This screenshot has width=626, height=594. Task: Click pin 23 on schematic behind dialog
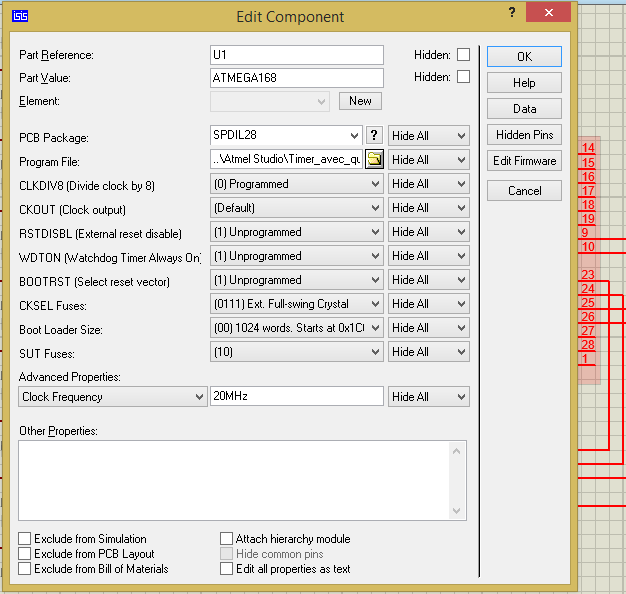pyautogui.click(x=588, y=275)
